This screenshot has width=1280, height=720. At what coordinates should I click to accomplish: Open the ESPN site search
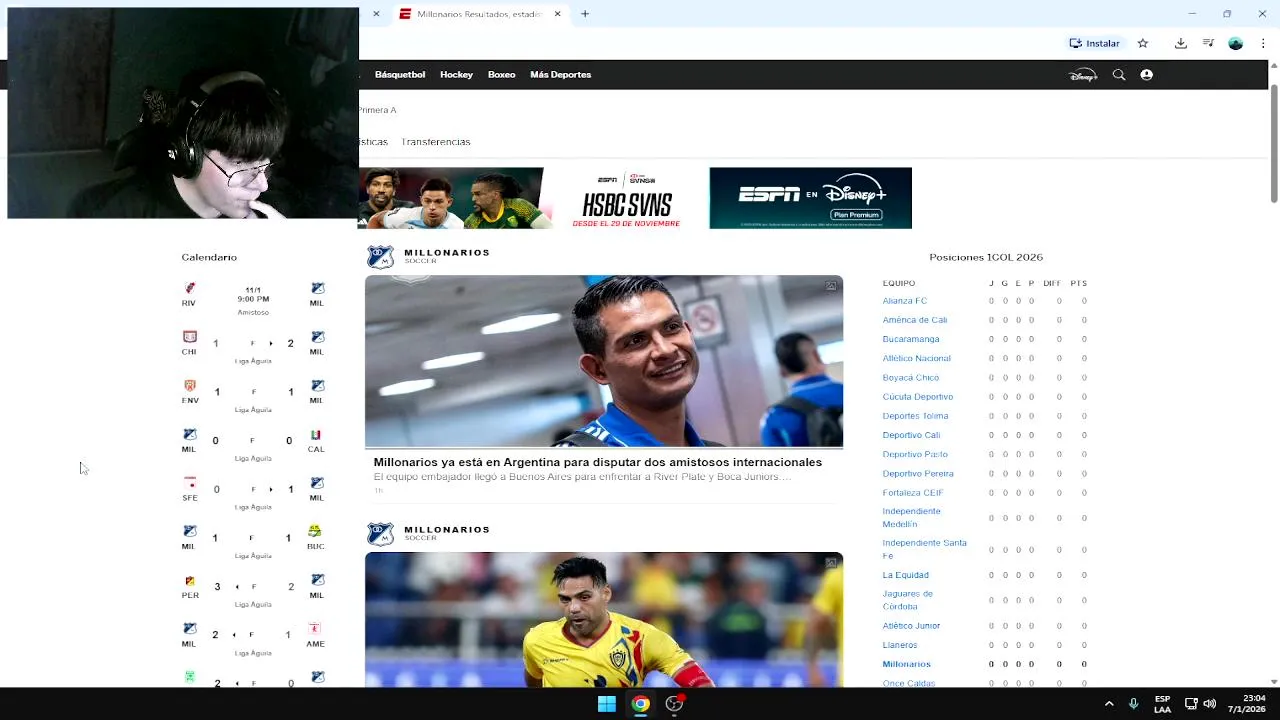coord(1119,75)
